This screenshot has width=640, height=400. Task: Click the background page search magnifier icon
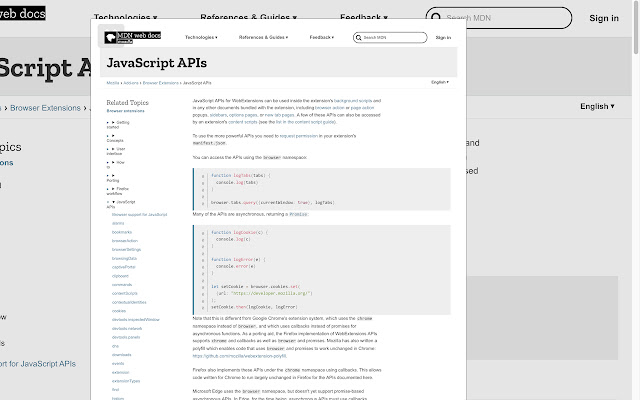[x=436, y=18]
